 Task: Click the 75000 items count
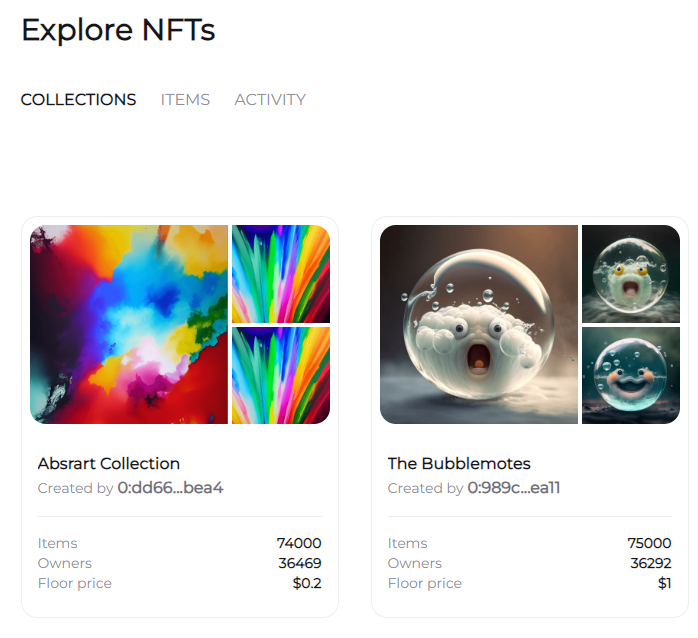(x=649, y=543)
